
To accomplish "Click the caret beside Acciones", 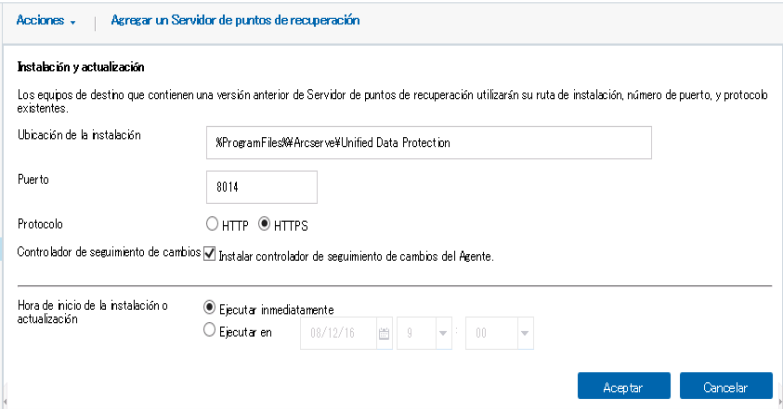I will tap(73, 22).
